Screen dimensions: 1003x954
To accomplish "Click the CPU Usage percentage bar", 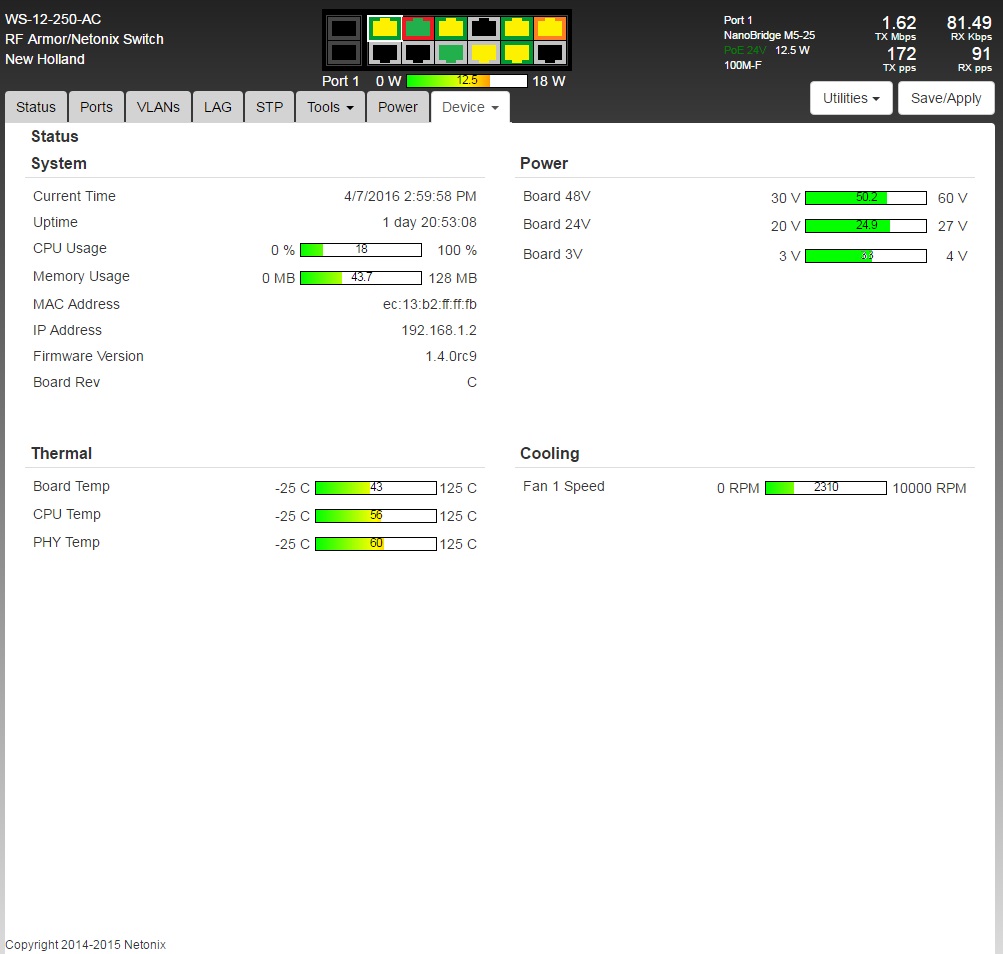I will tap(361, 250).
